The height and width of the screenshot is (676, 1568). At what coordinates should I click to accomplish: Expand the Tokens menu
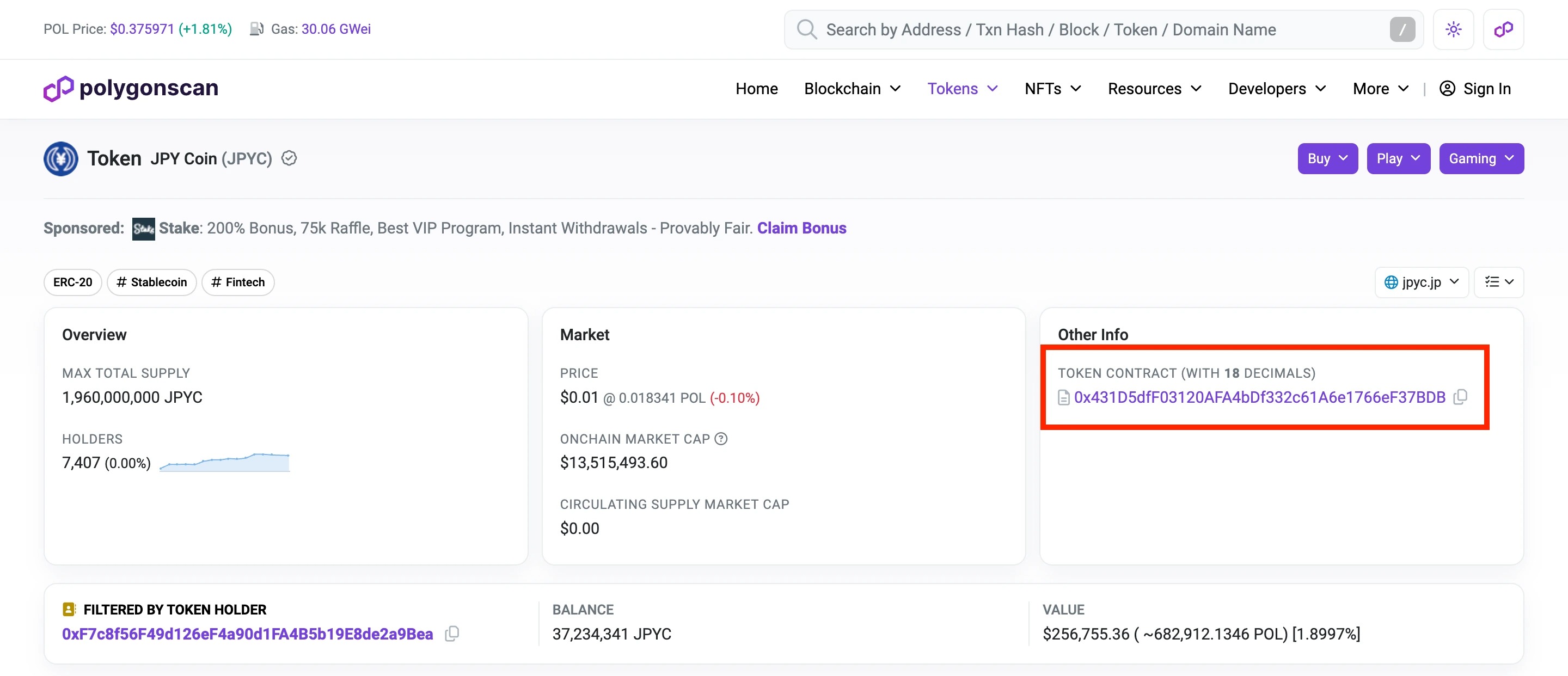pyautogui.click(x=963, y=89)
